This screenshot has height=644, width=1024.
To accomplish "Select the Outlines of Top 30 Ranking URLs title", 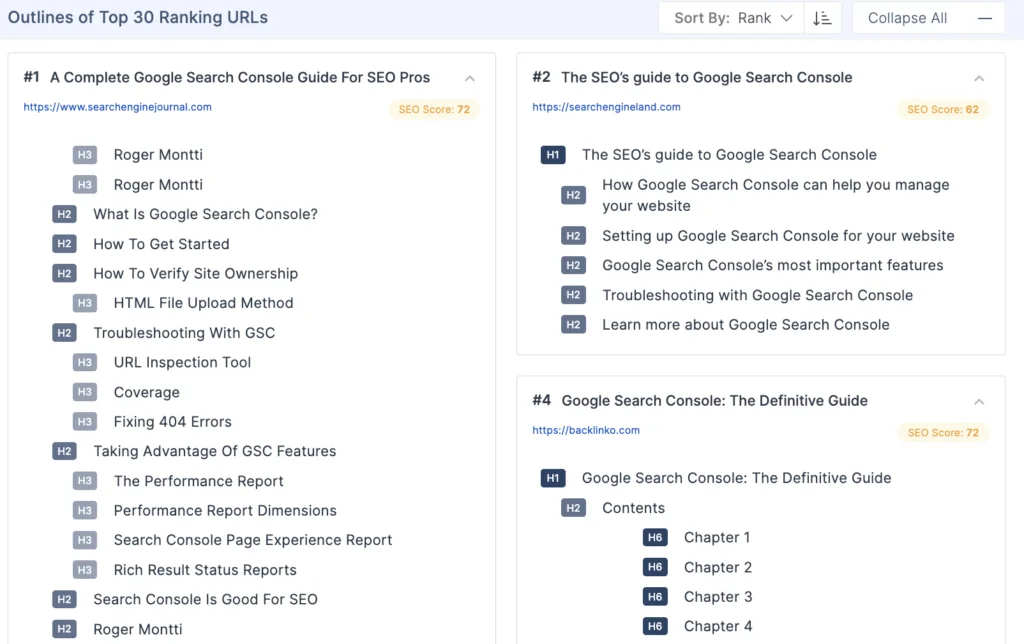I will point(138,17).
